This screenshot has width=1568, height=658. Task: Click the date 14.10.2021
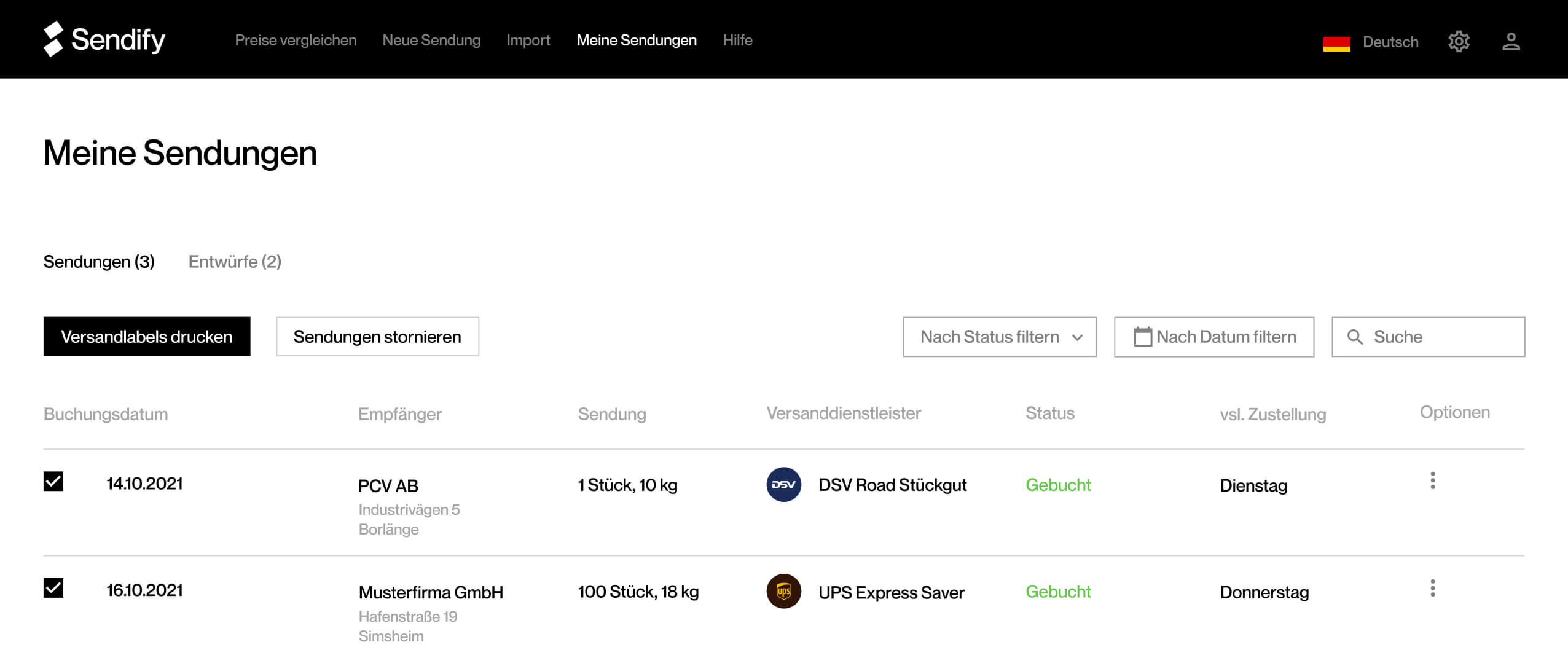[145, 484]
